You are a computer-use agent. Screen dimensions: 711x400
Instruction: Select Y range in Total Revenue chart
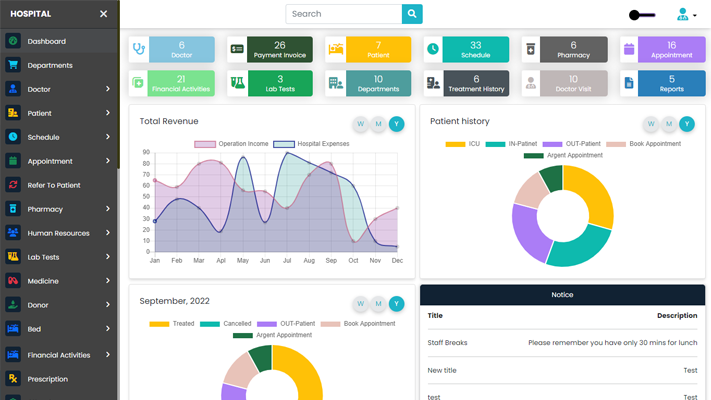(x=396, y=124)
